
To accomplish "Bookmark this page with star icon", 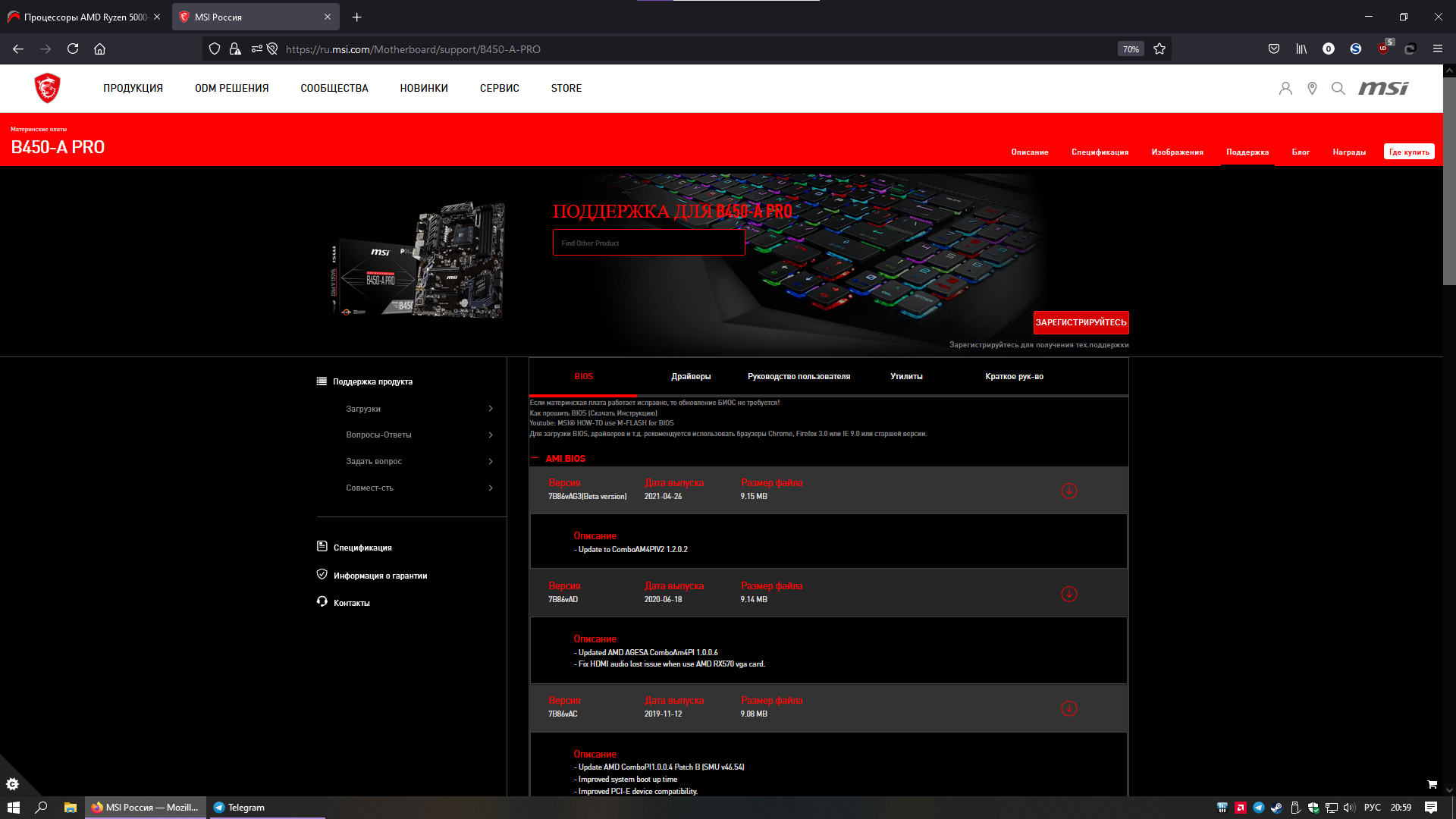I will tap(1159, 49).
